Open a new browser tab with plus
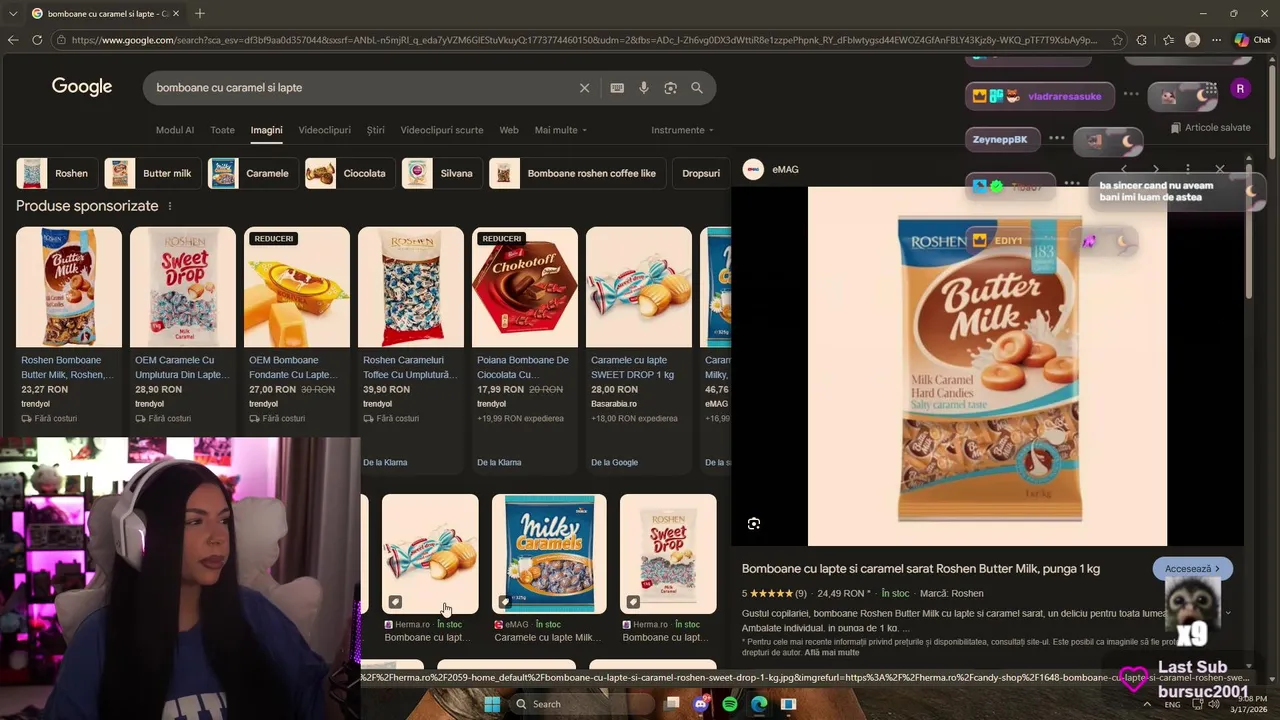 (x=200, y=13)
